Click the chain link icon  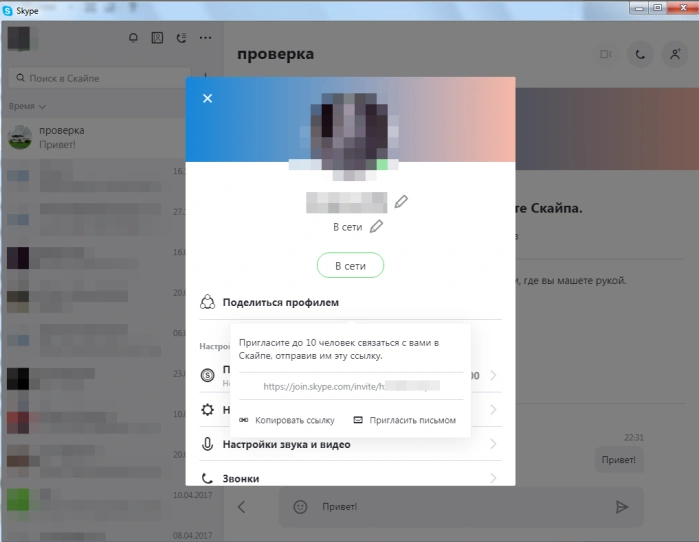click(x=243, y=420)
